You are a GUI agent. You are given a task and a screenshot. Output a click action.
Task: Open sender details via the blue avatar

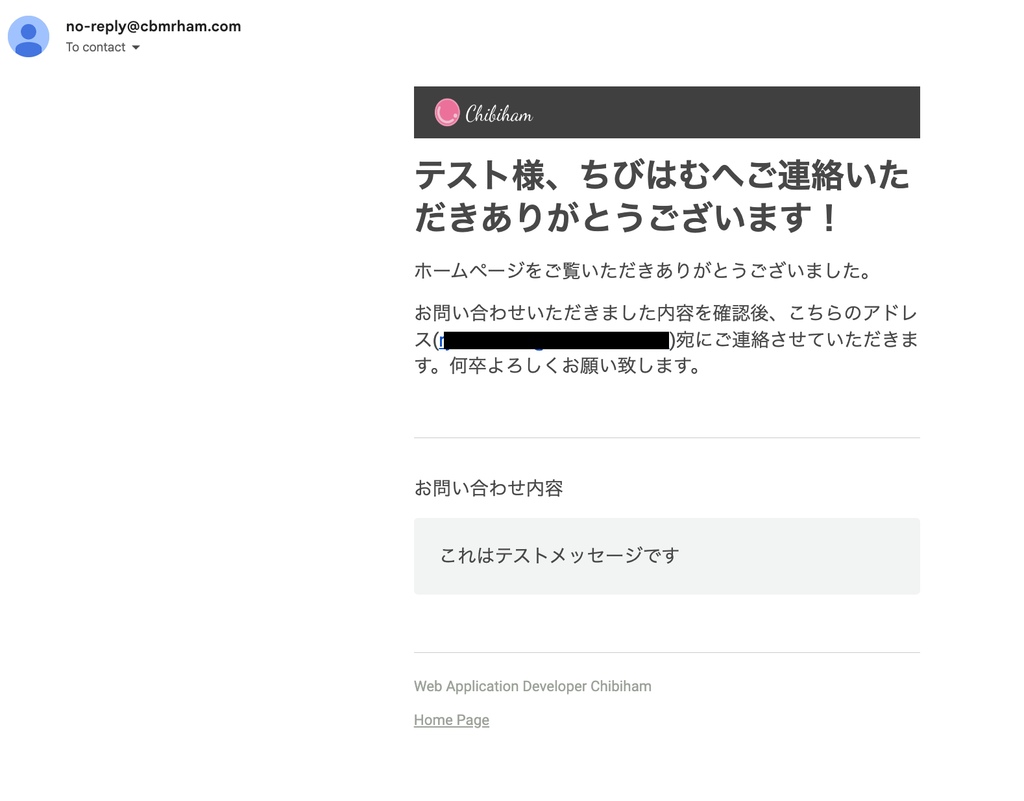point(28,36)
